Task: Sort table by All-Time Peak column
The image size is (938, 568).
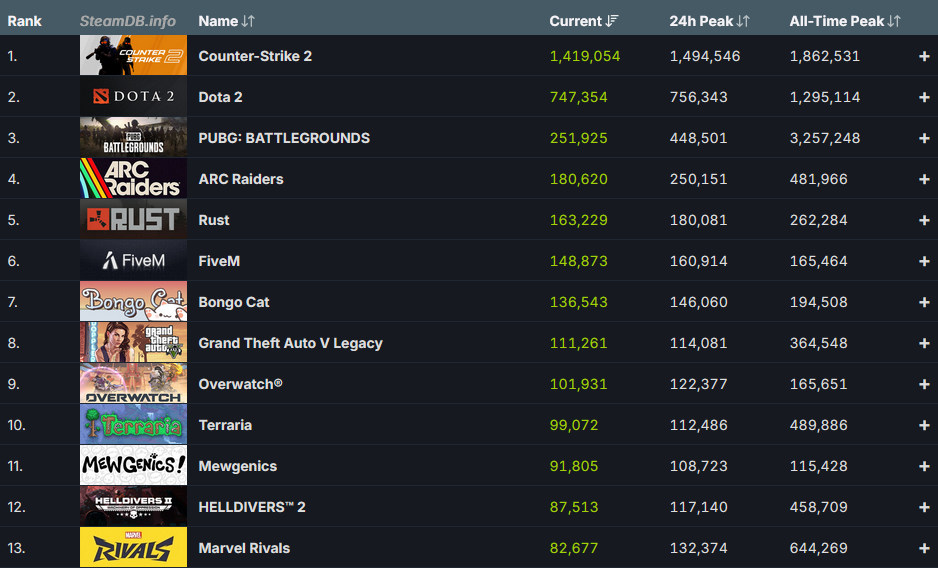Action: click(x=845, y=21)
